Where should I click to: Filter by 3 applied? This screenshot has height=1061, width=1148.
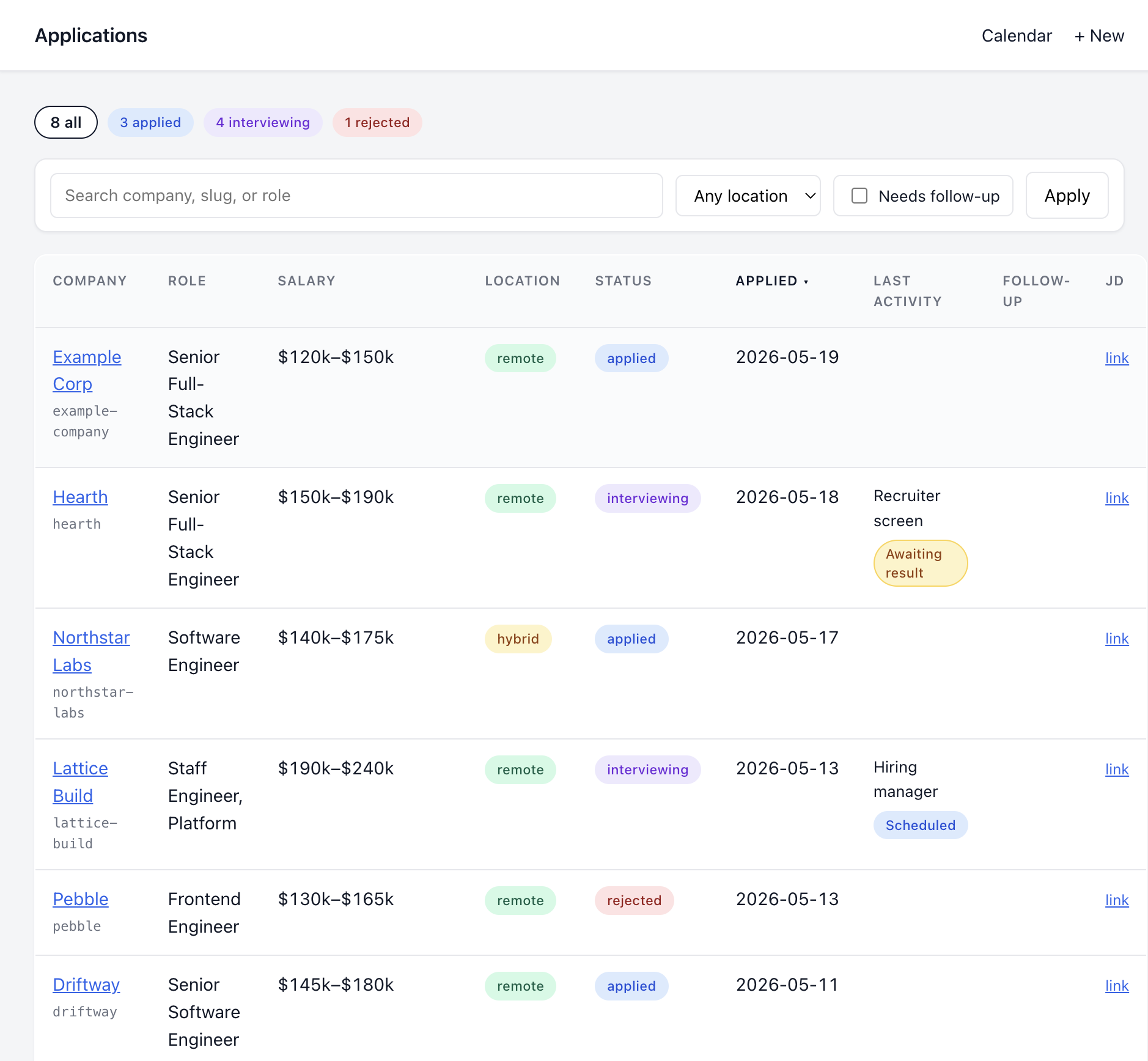(150, 122)
